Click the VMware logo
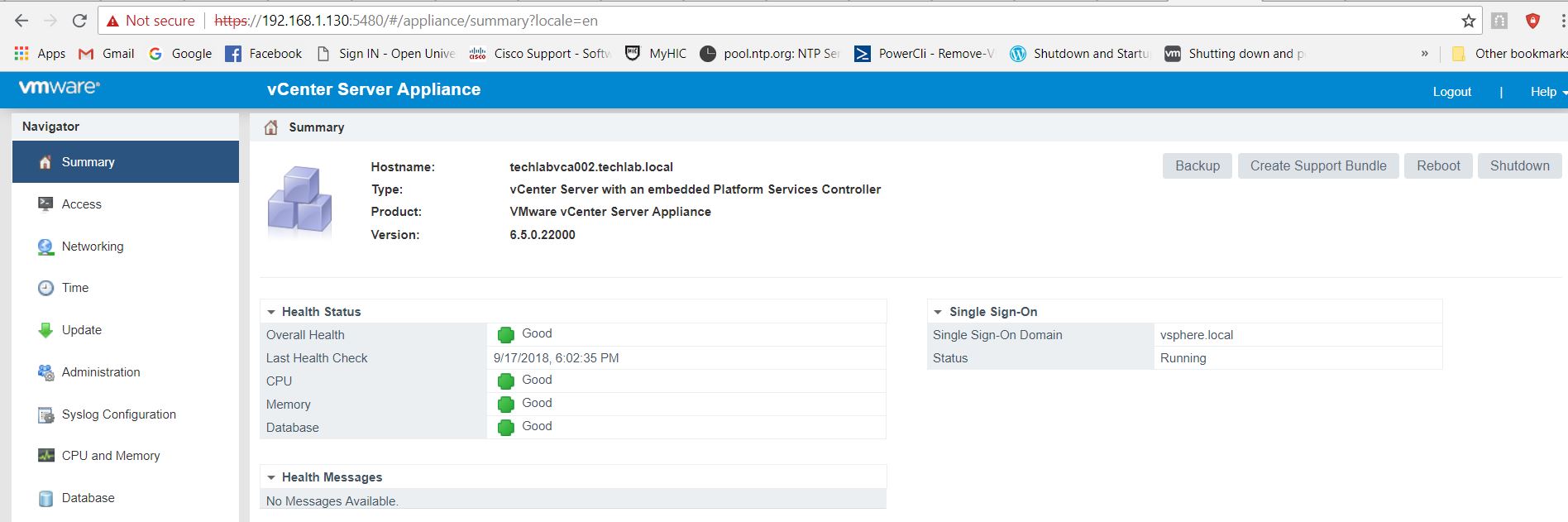1568x522 pixels. (x=59, y=88)
